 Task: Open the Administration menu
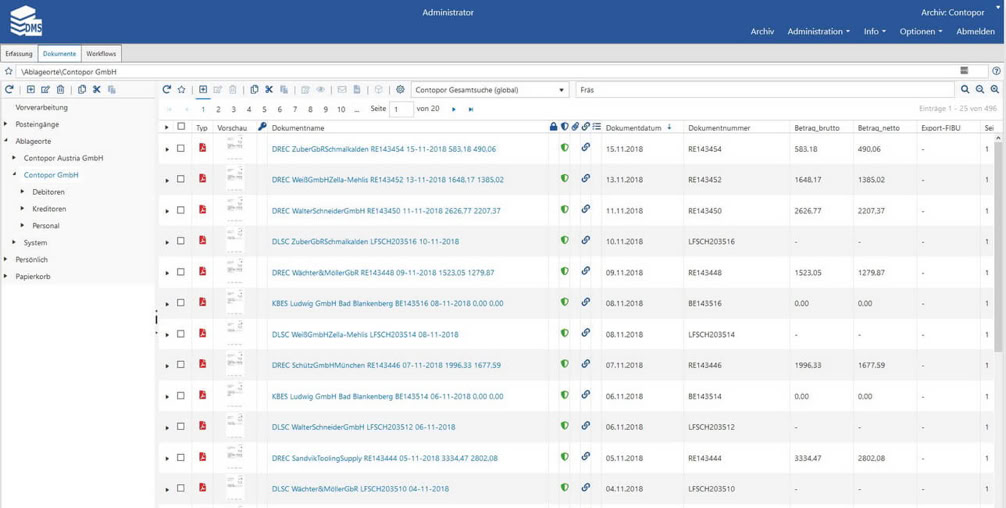(818, 31)
